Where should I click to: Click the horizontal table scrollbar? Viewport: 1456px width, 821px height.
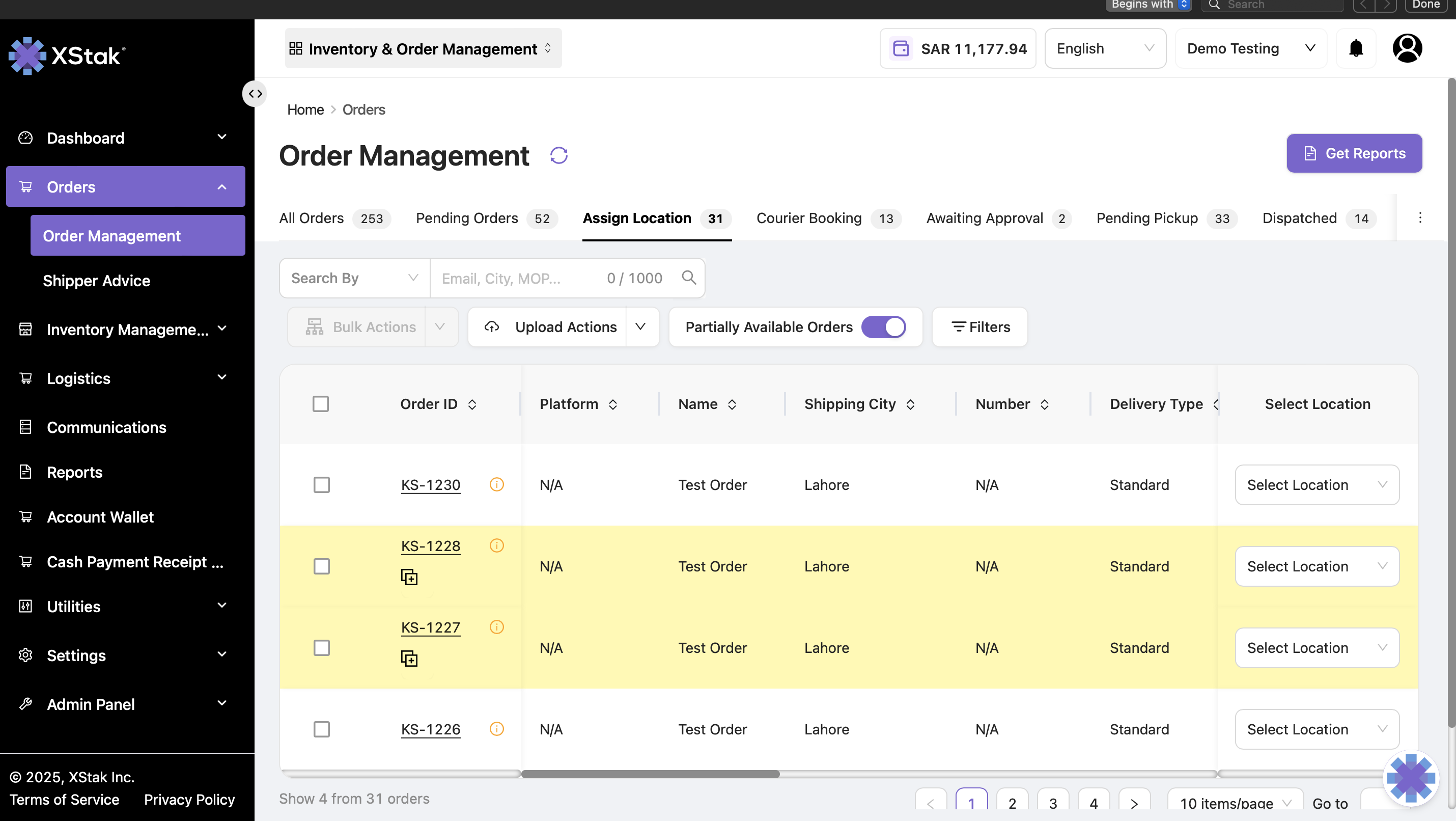(650, 774)
